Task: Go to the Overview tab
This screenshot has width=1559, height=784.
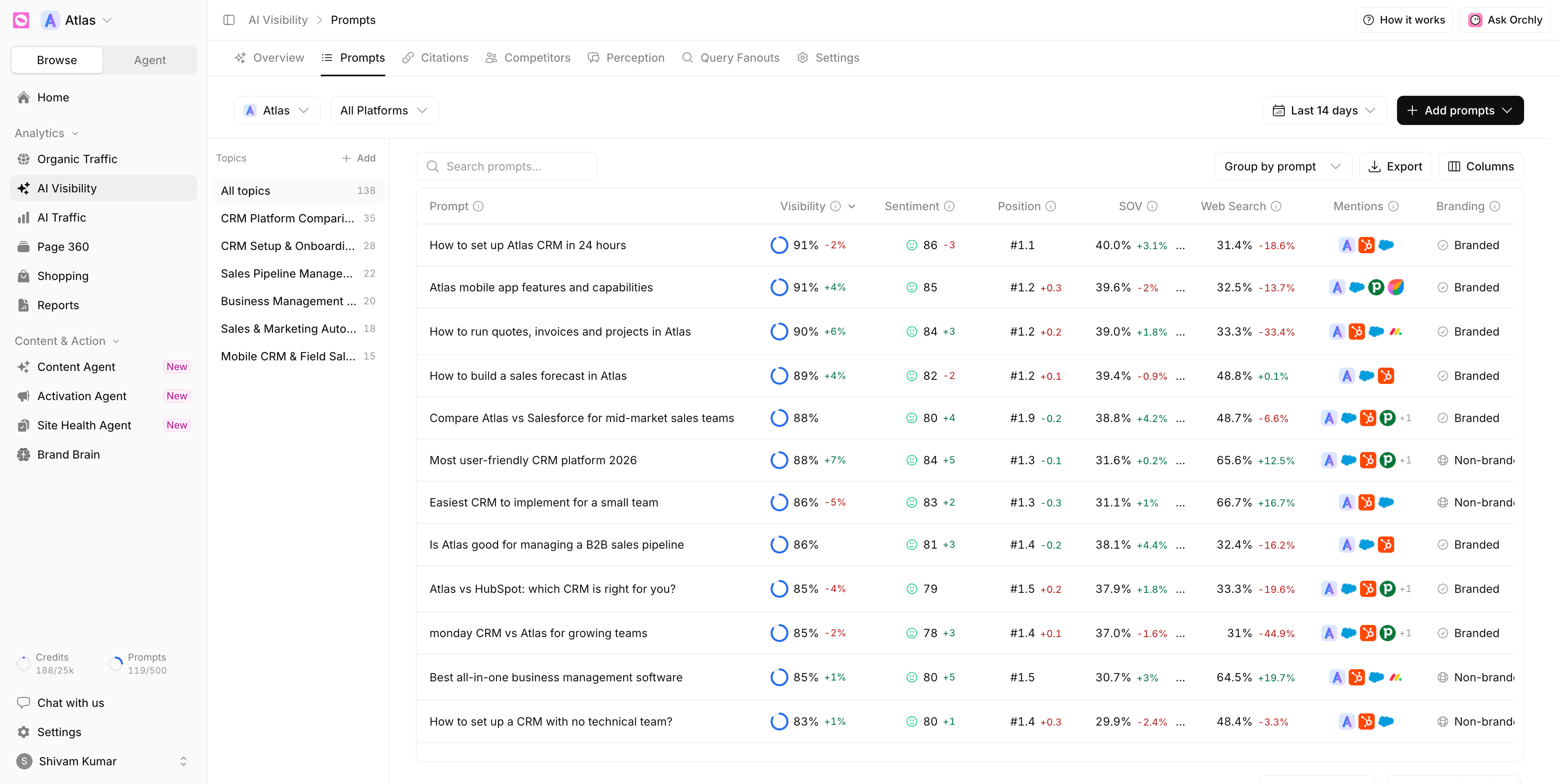Action: coord(269,58)
